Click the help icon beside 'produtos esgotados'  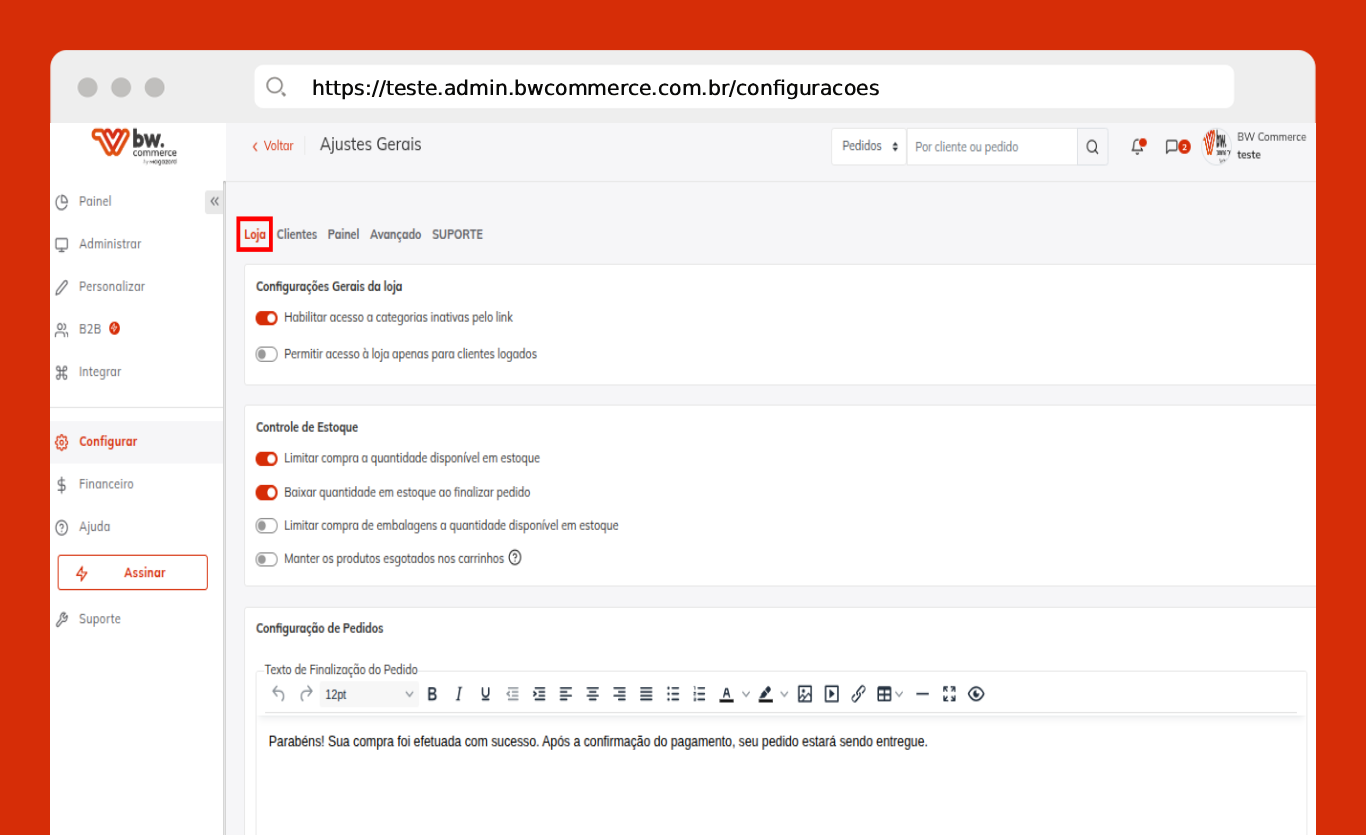515,558
